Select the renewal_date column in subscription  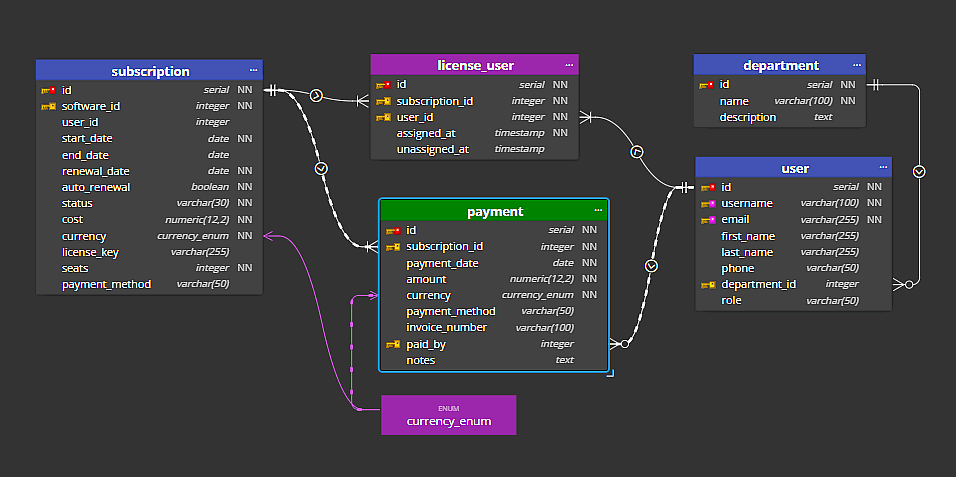[149, 171]
